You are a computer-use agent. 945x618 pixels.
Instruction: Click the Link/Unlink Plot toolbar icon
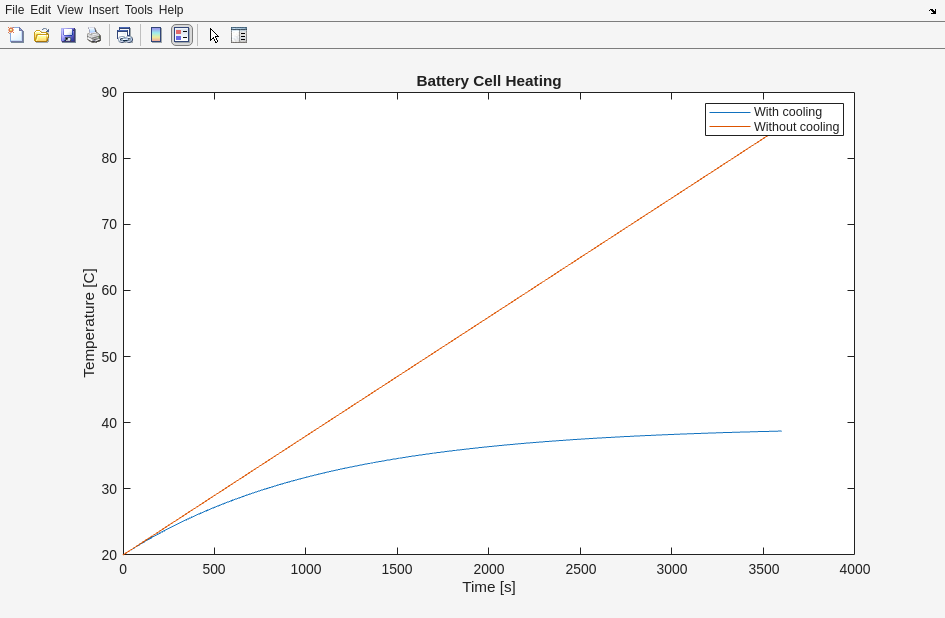[124, 35]
